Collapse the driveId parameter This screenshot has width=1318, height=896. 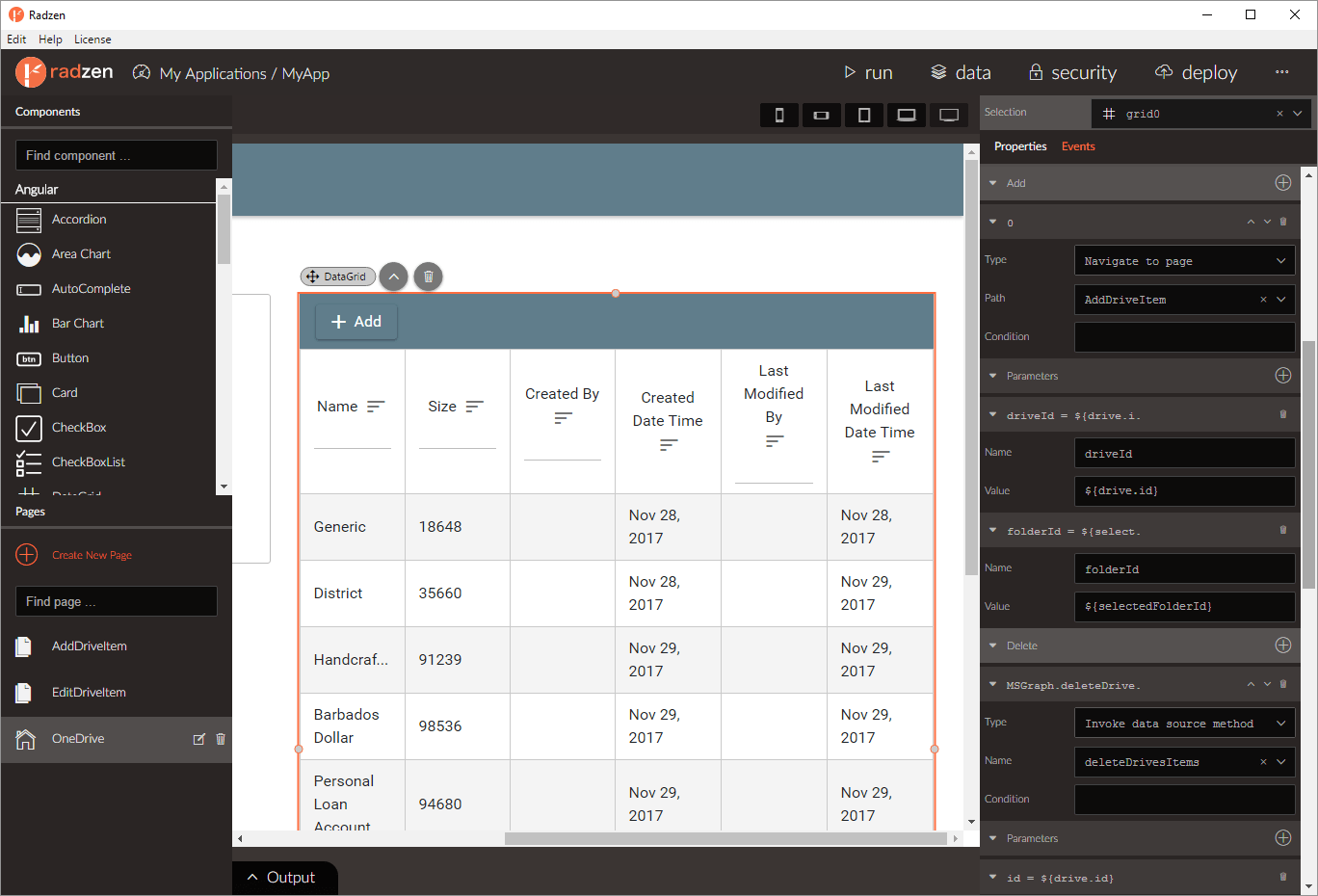993,415
